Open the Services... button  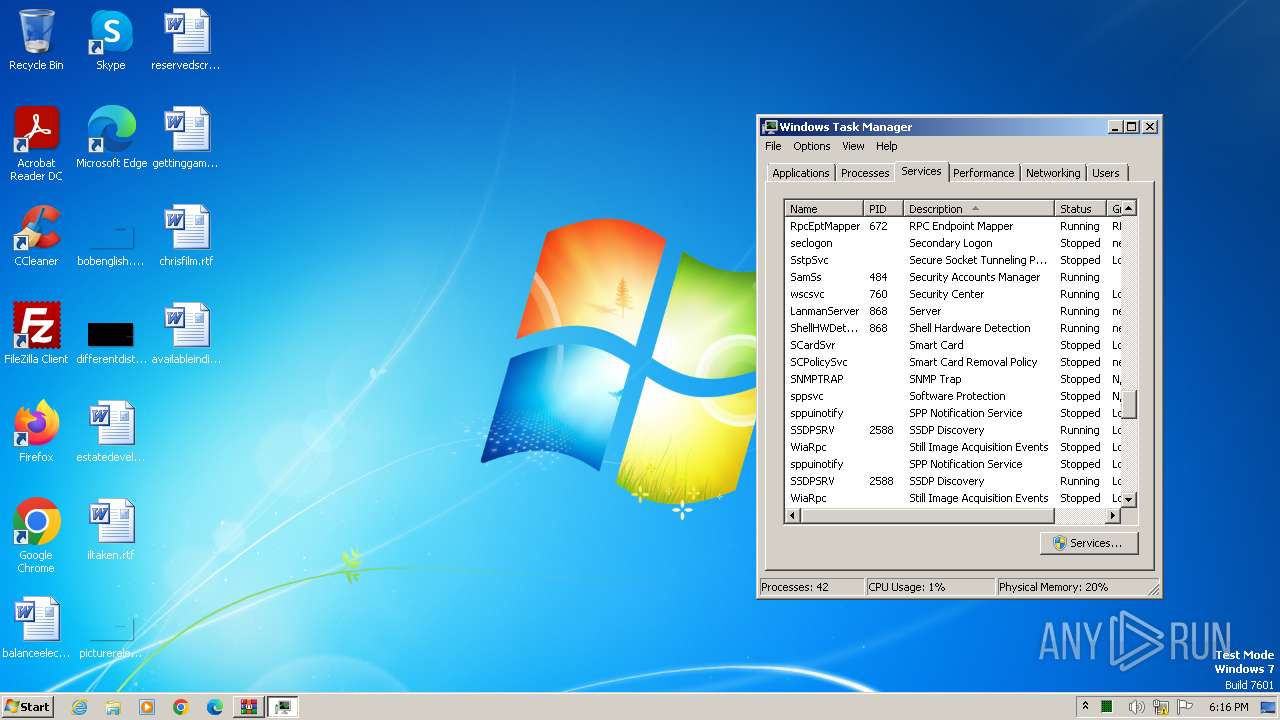[1089, 543]
